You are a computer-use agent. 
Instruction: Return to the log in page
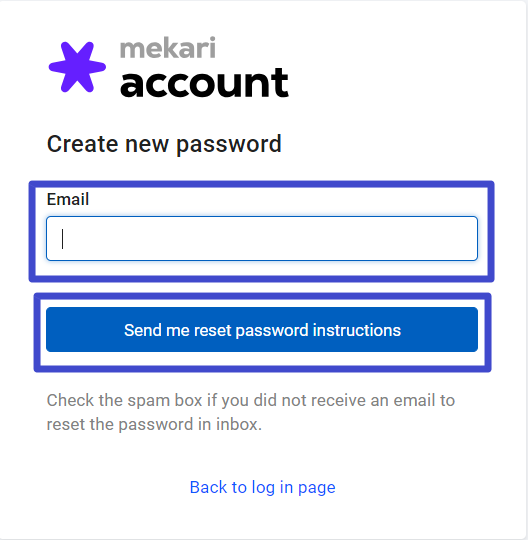tap(262, 487)
